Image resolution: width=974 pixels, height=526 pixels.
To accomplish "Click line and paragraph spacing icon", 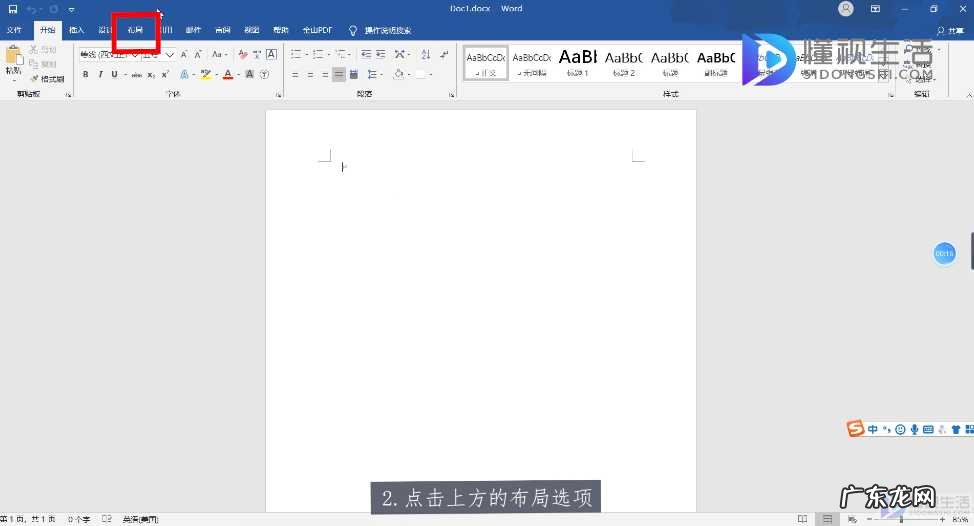I will point(371,75).
